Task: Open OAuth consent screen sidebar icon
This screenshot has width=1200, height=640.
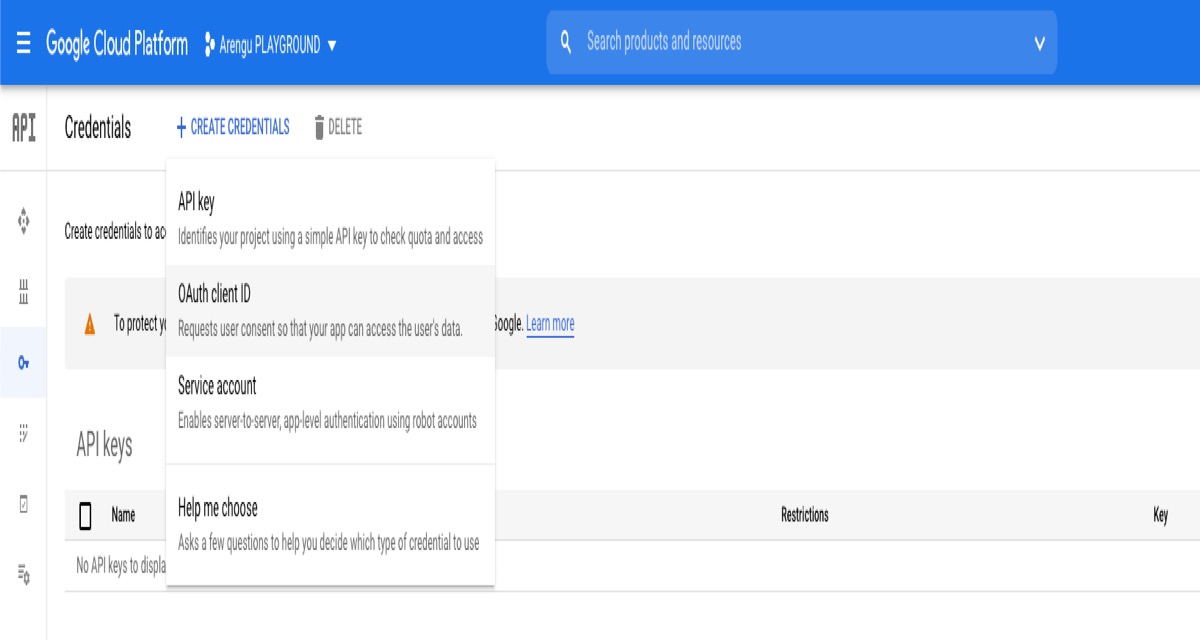Action: [24, 433]
